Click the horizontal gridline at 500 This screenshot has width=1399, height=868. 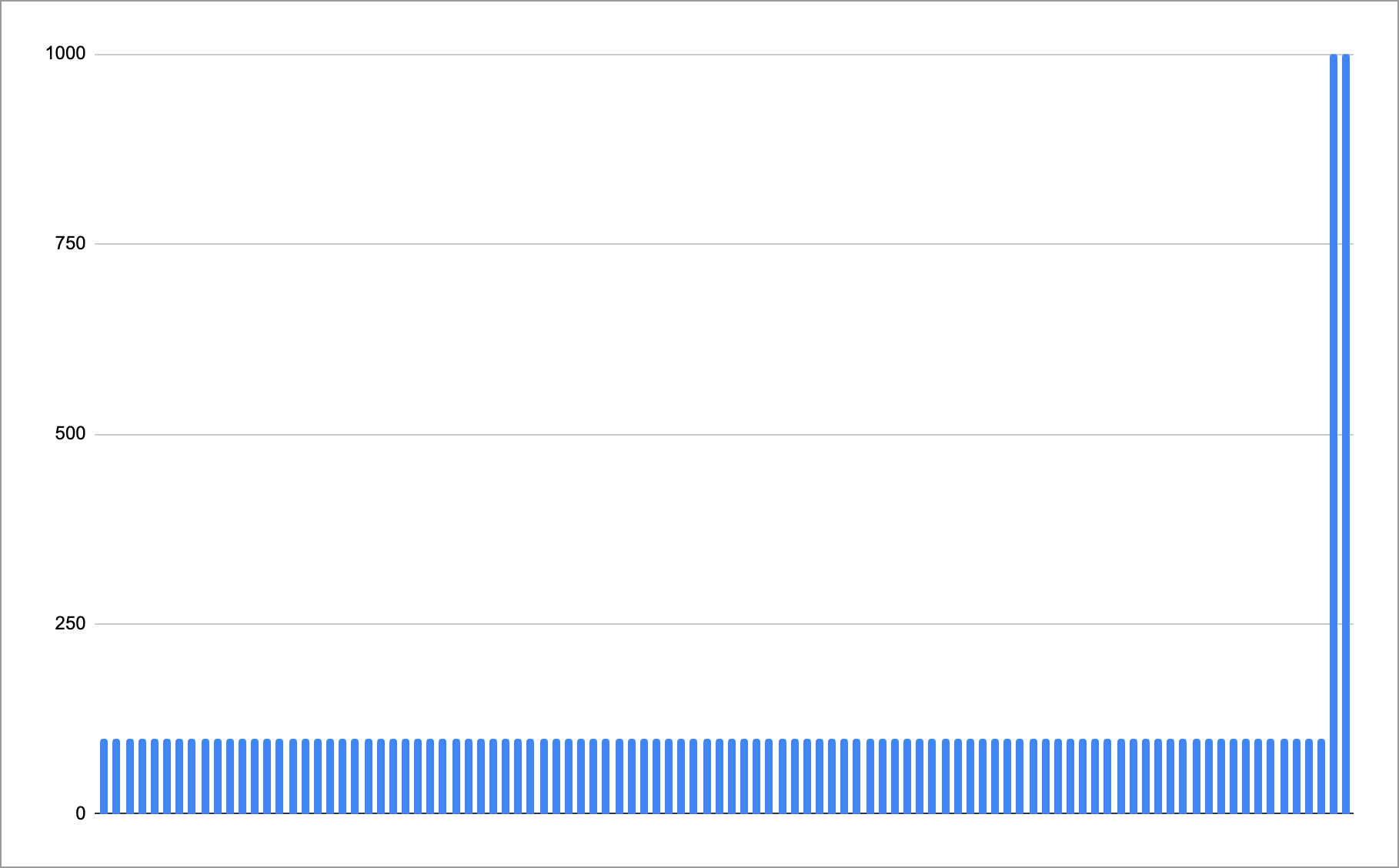click(x=693, y=434)
